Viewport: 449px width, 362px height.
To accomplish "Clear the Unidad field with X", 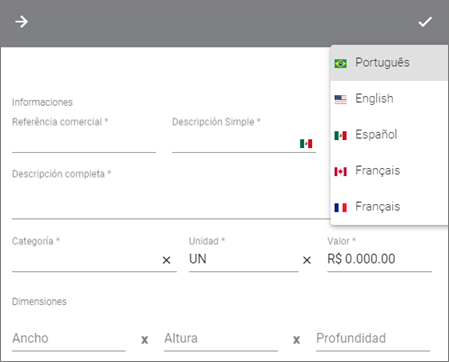I will pyautogui.click(x=307, y=260).
